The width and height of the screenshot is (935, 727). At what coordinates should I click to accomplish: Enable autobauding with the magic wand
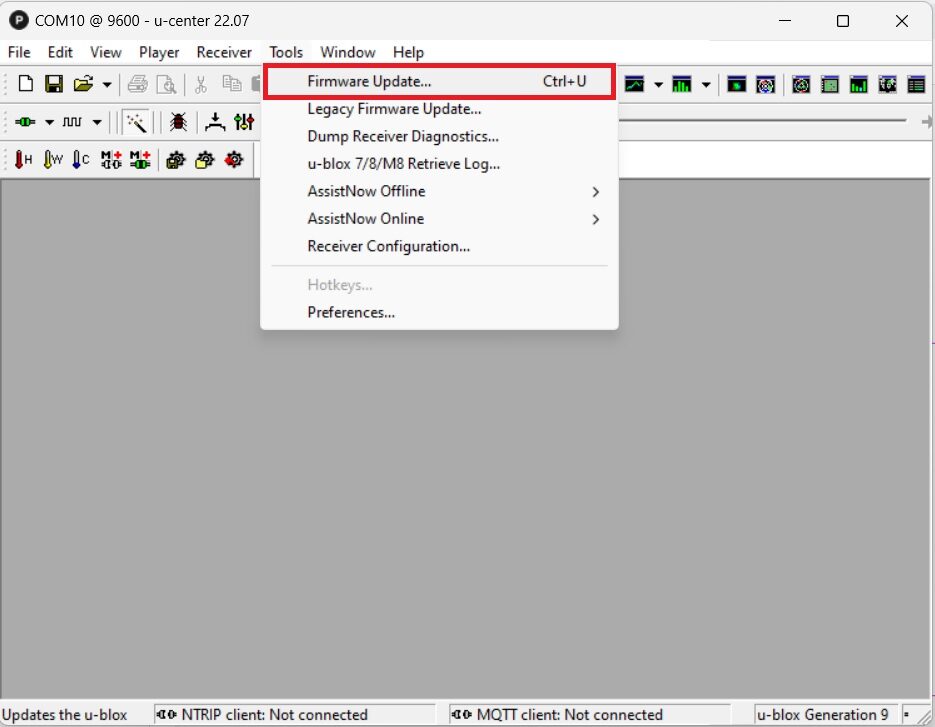[138, 121]
